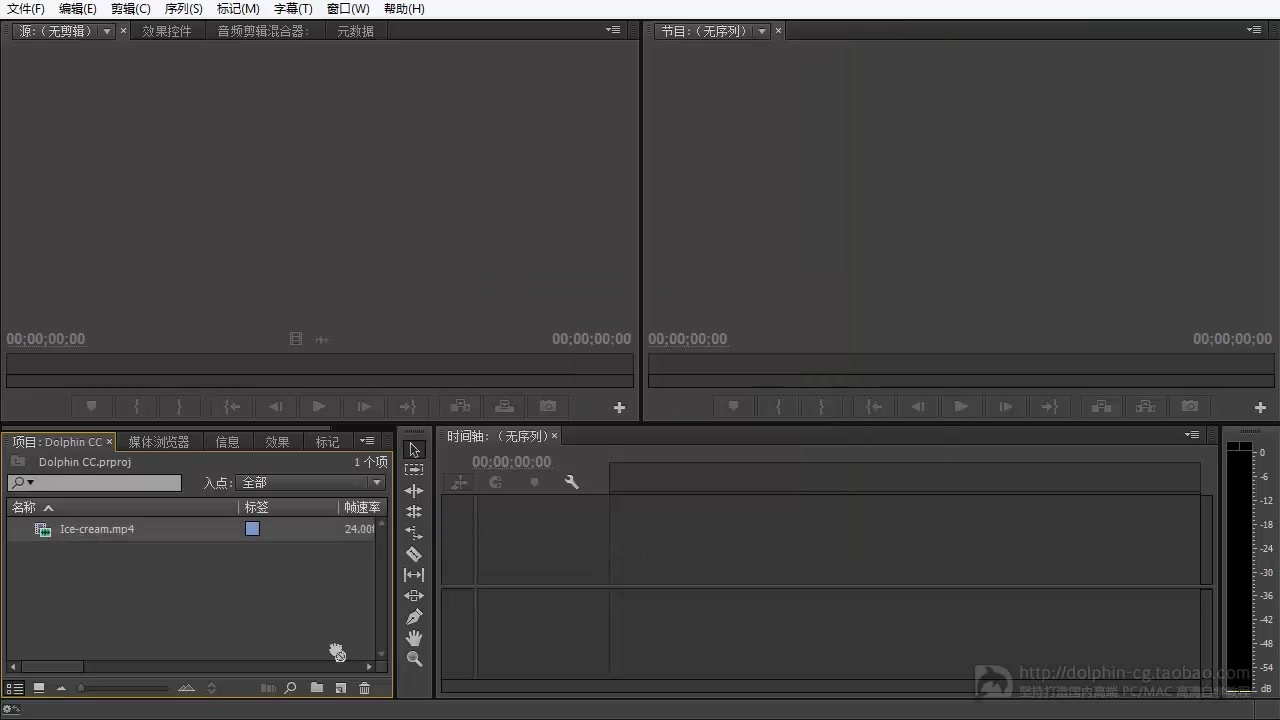The image size is (1280, 720).
Task: Open Project panel flyout menu
Action: (368, 440)
